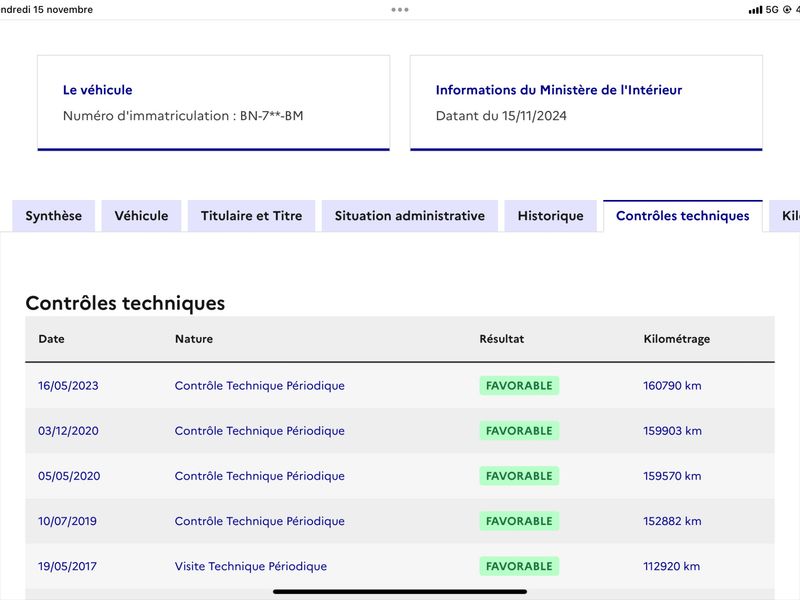This screenshot has height=600, width=800.
Task: Click the Datant du 15/11/2024 text
Action: pyautogui.click(x=501, y=116)
